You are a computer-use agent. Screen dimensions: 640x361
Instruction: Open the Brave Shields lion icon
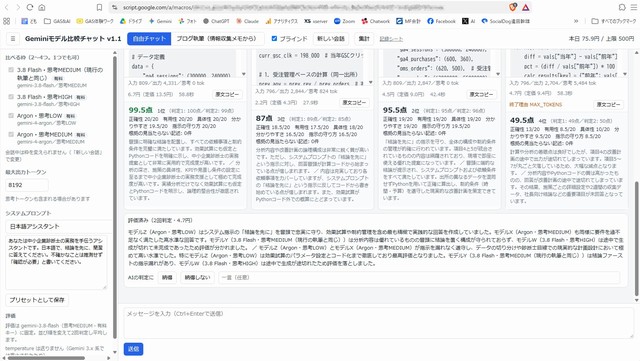pyautogui.click(x=513, y=7)
